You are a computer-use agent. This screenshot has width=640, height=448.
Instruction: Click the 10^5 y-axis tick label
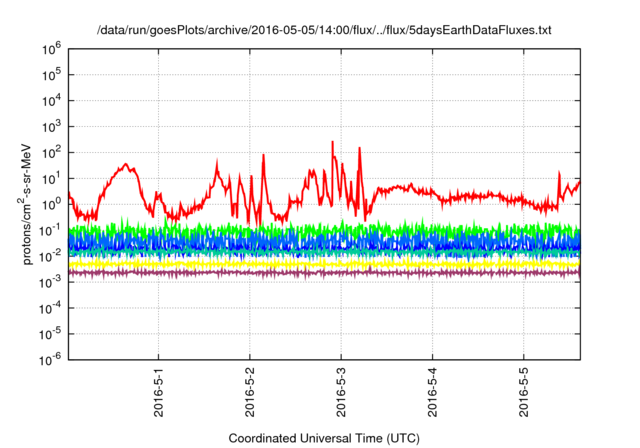[51, 74]
